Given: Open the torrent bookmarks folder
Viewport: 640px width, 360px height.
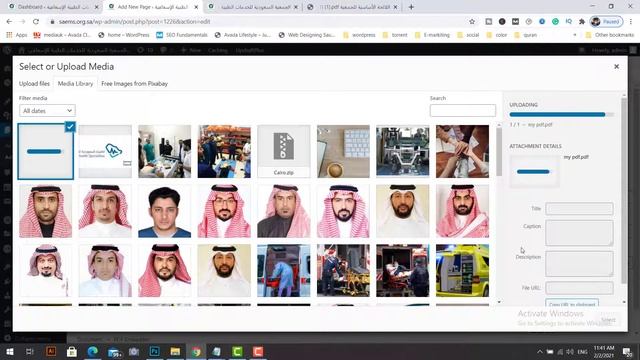Looking at the screenshot, I should 395,35.
